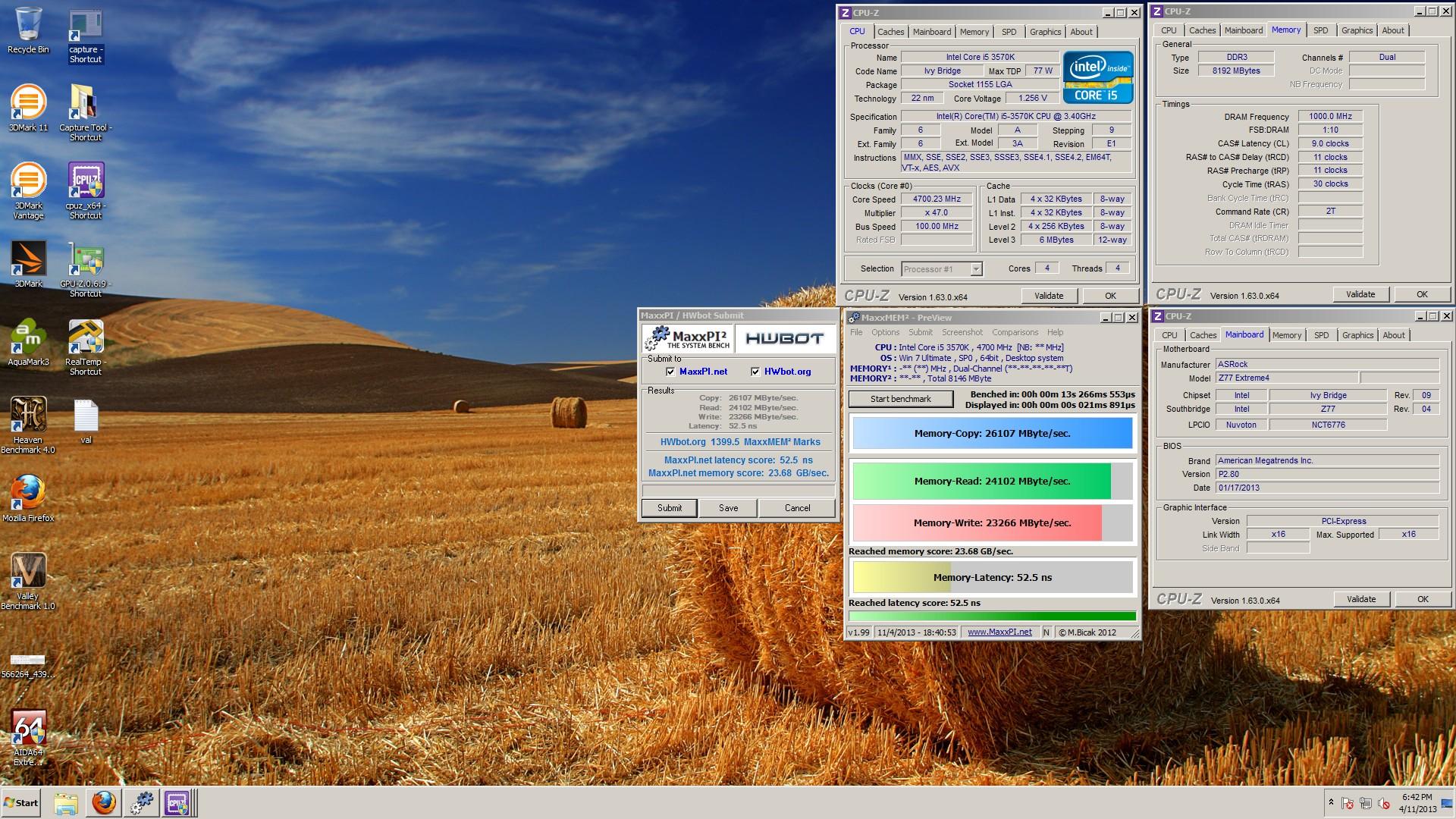1456x819 pixels.
Task: Open the GPU-Z 0.6.9 shortcut icon
Action: [86, 269]
